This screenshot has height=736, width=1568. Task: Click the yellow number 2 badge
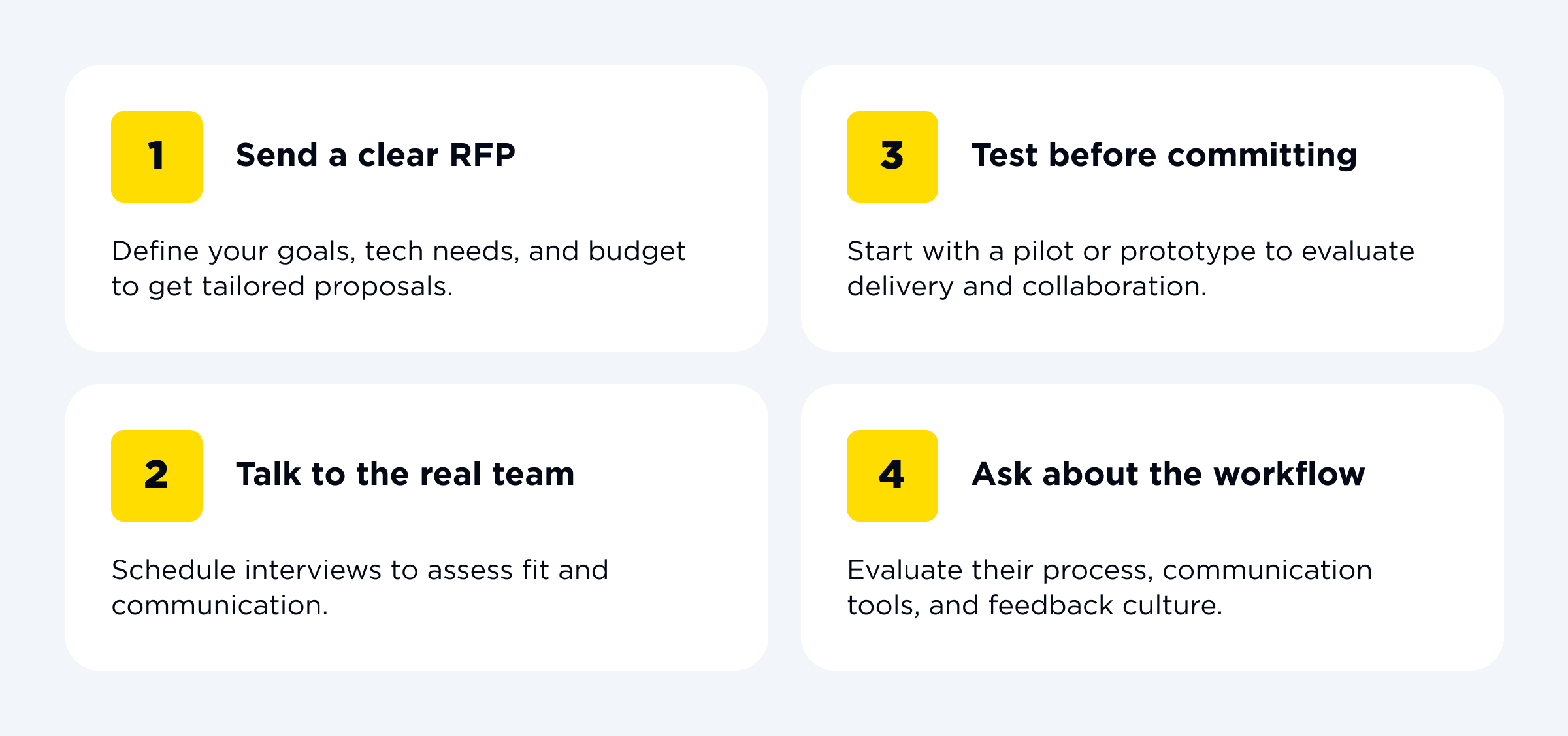coord(157,475)
